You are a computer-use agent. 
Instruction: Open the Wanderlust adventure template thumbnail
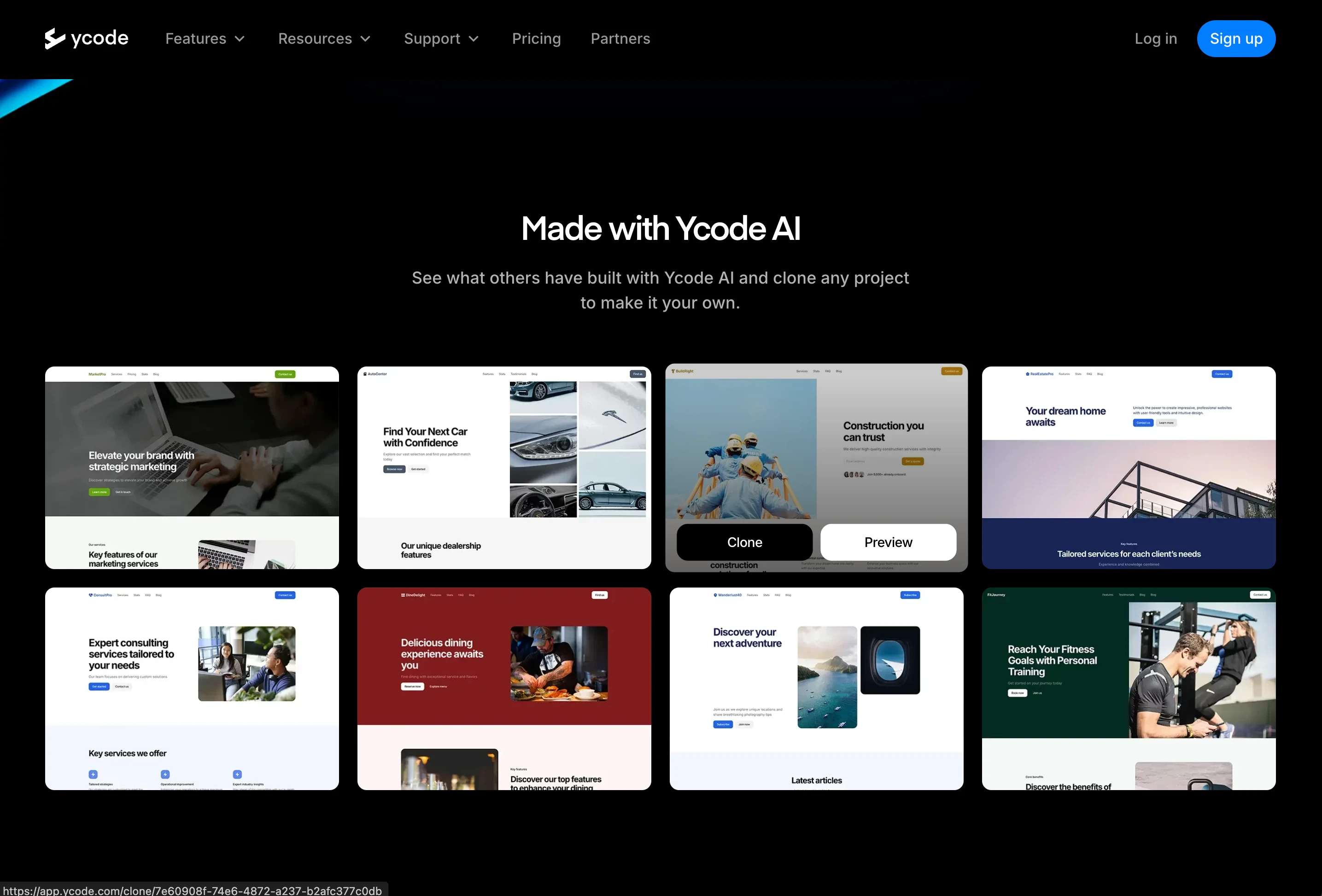click(816, 688)
